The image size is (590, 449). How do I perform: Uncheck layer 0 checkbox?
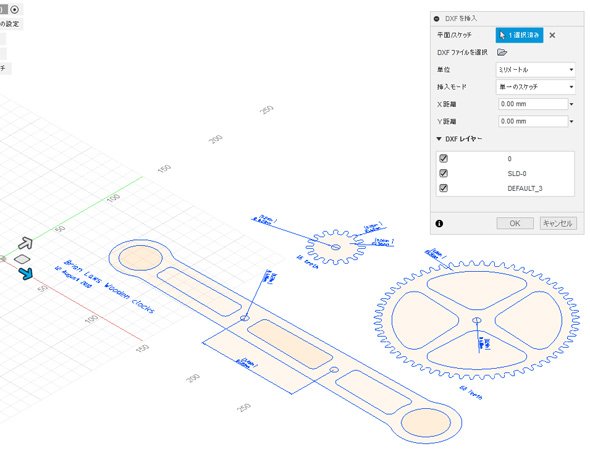pyautogui.click(x=444, y=158)
